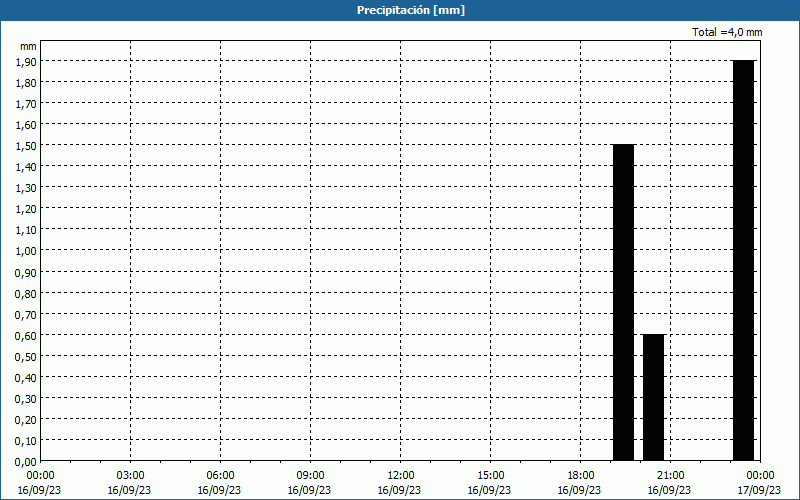Select the short 0,60 mm precipitation bar
Viewport: 800px width, 500px height.
point(654,397)
